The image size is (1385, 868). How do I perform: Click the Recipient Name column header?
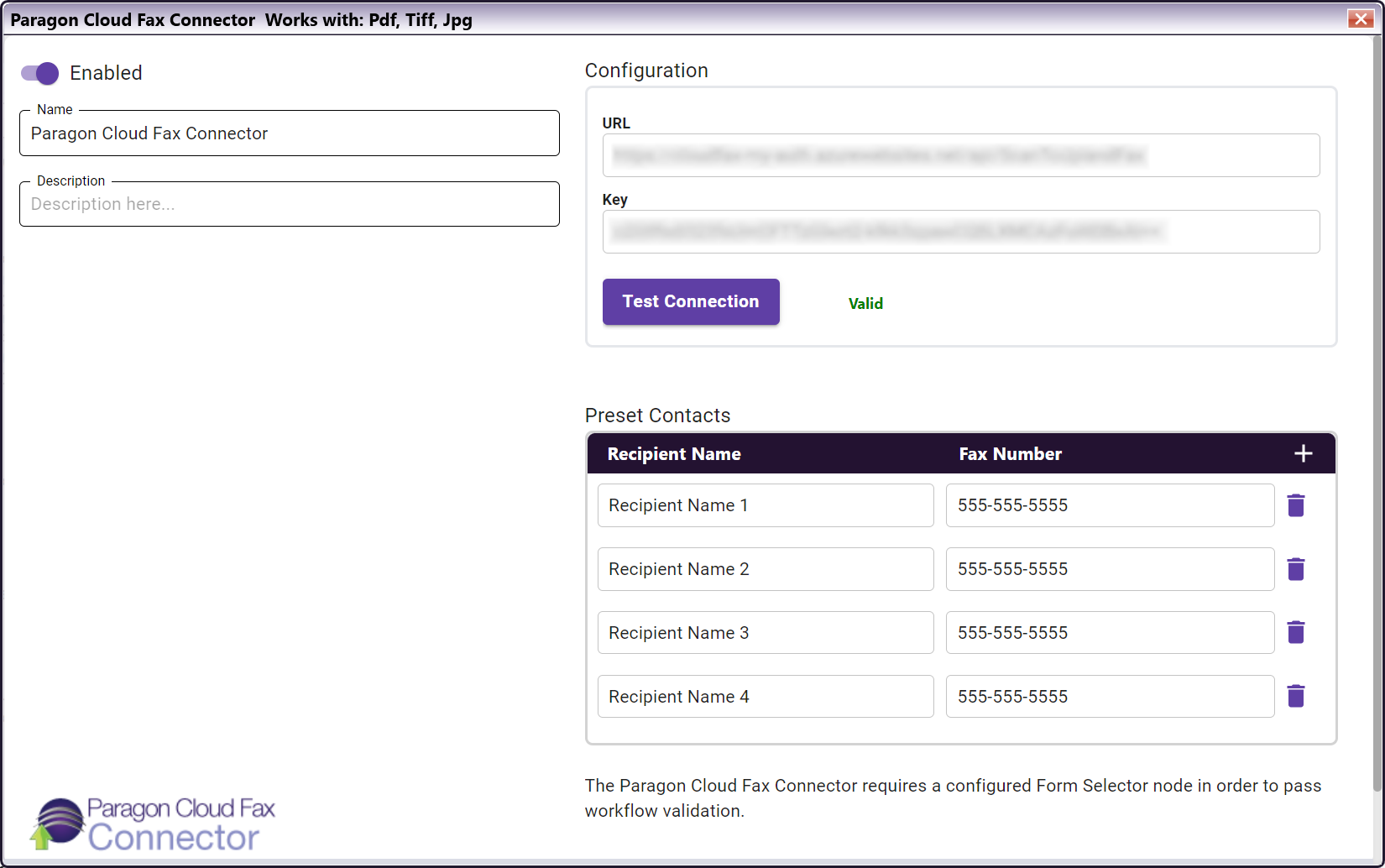click(674, 454)
